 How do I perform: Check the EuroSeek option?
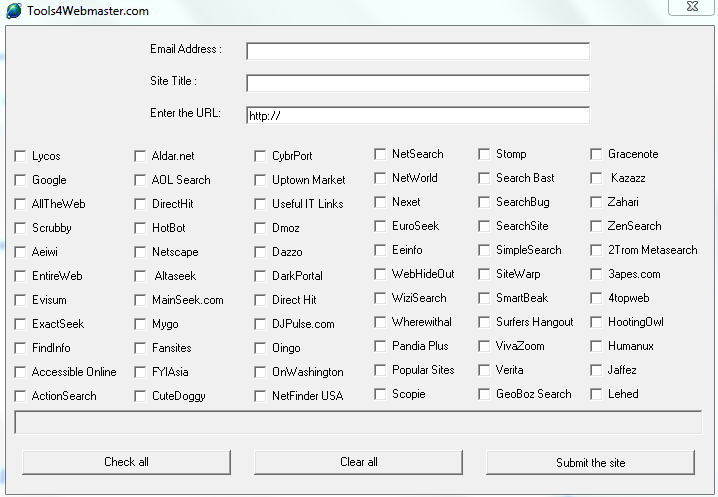point(380,226)
